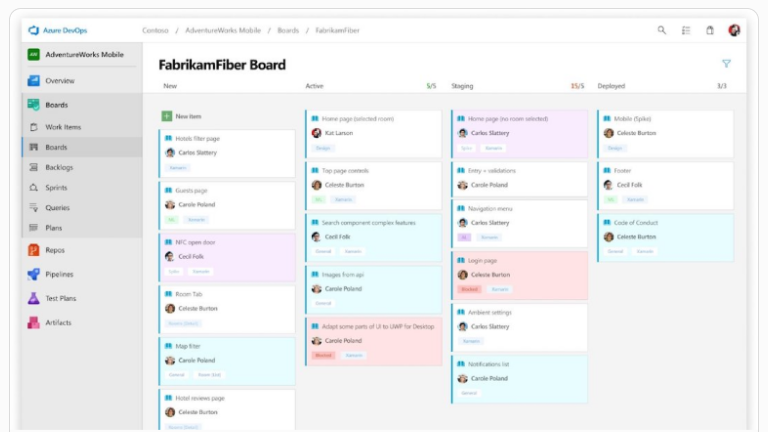
Task: Open Overview in the sidebar
Action: pos(60,81)
